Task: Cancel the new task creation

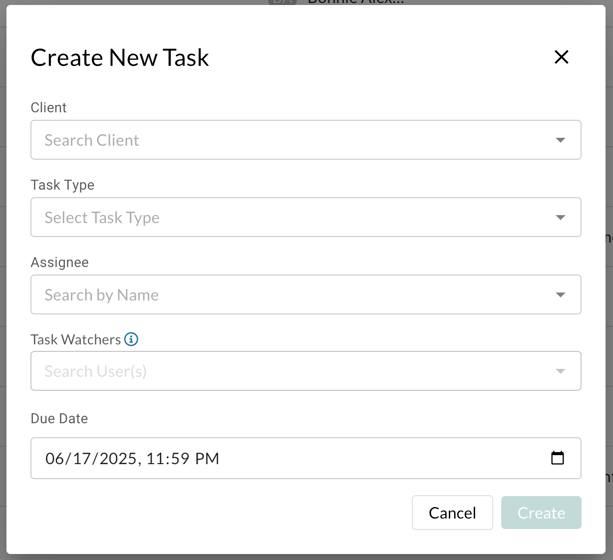Action: pyautogui.click(x=452, y=513)
